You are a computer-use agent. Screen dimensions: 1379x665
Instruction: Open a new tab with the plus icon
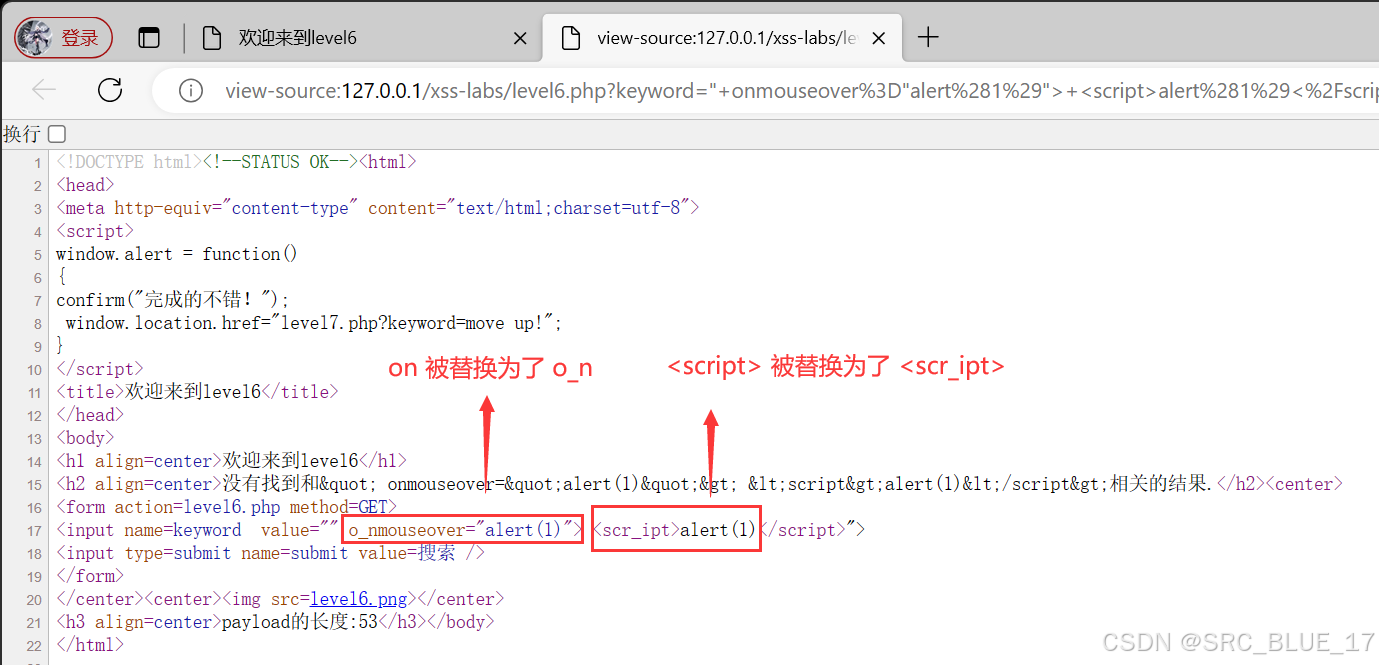tap(928, 37)
